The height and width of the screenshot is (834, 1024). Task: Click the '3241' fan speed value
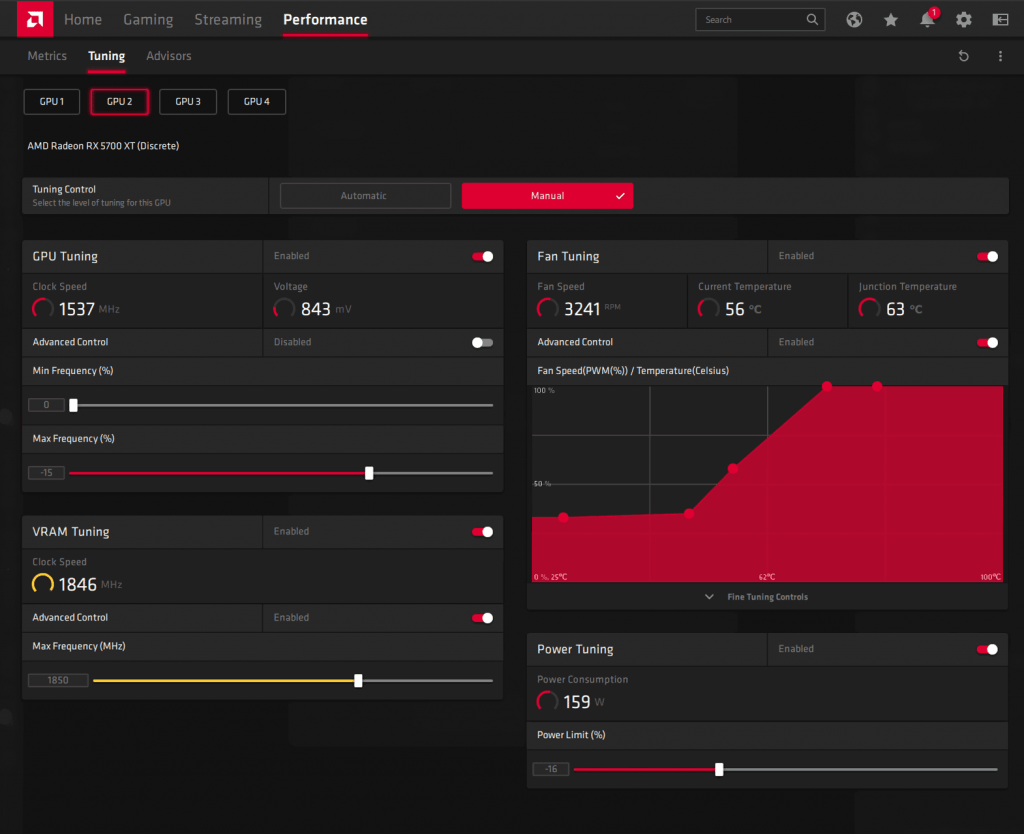tap(582, 309)
